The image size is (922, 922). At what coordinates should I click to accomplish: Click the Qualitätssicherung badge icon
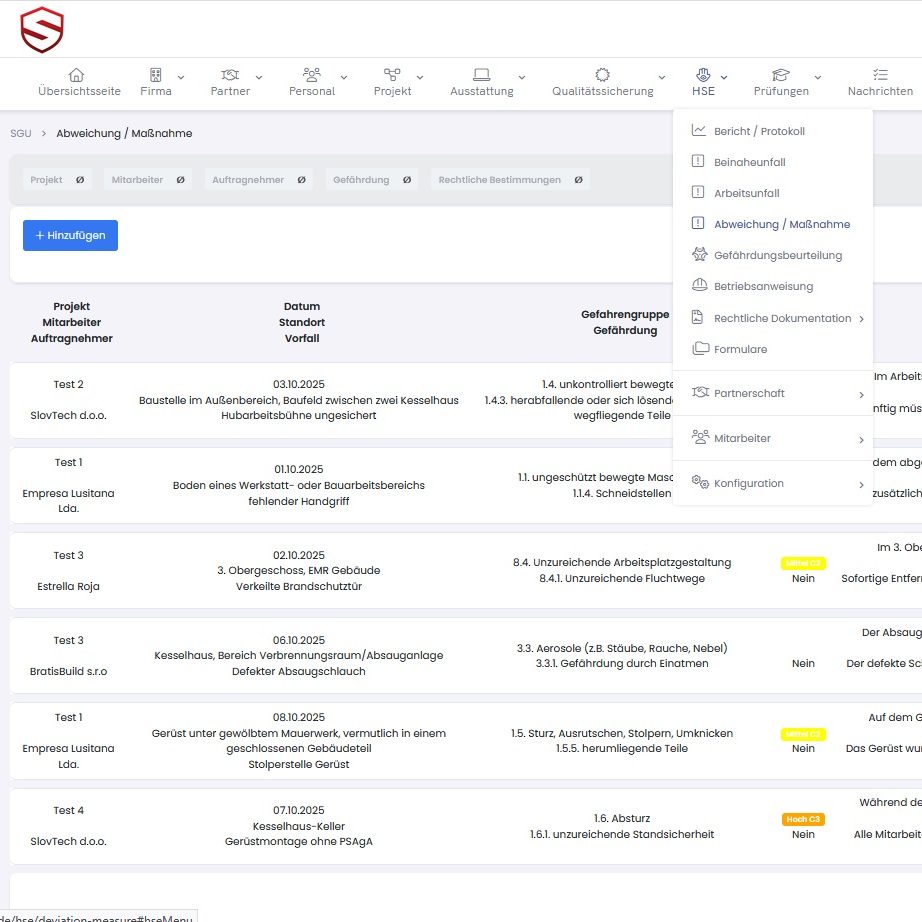[x=602, y=75]
